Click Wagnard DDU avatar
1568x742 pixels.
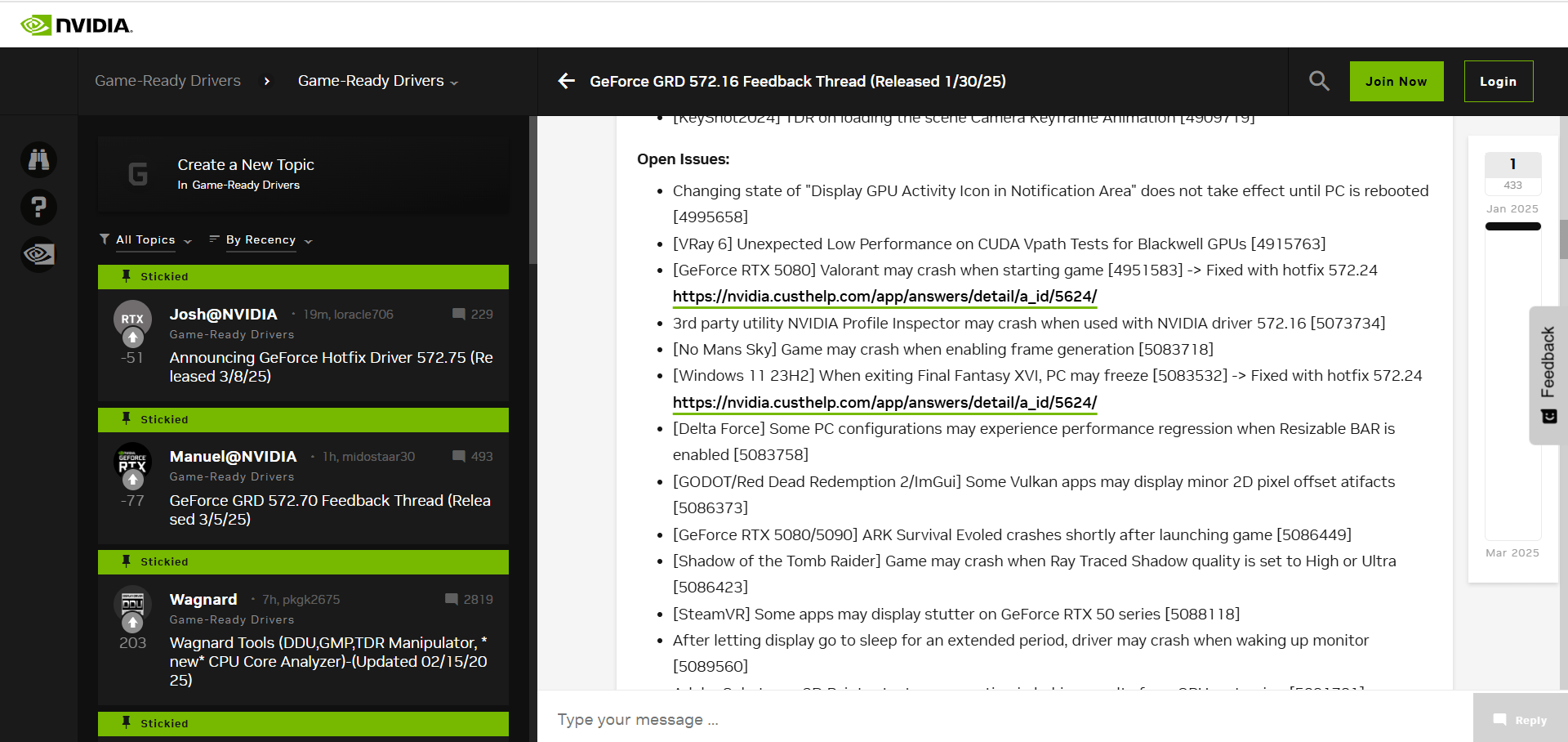coord(132,604)
